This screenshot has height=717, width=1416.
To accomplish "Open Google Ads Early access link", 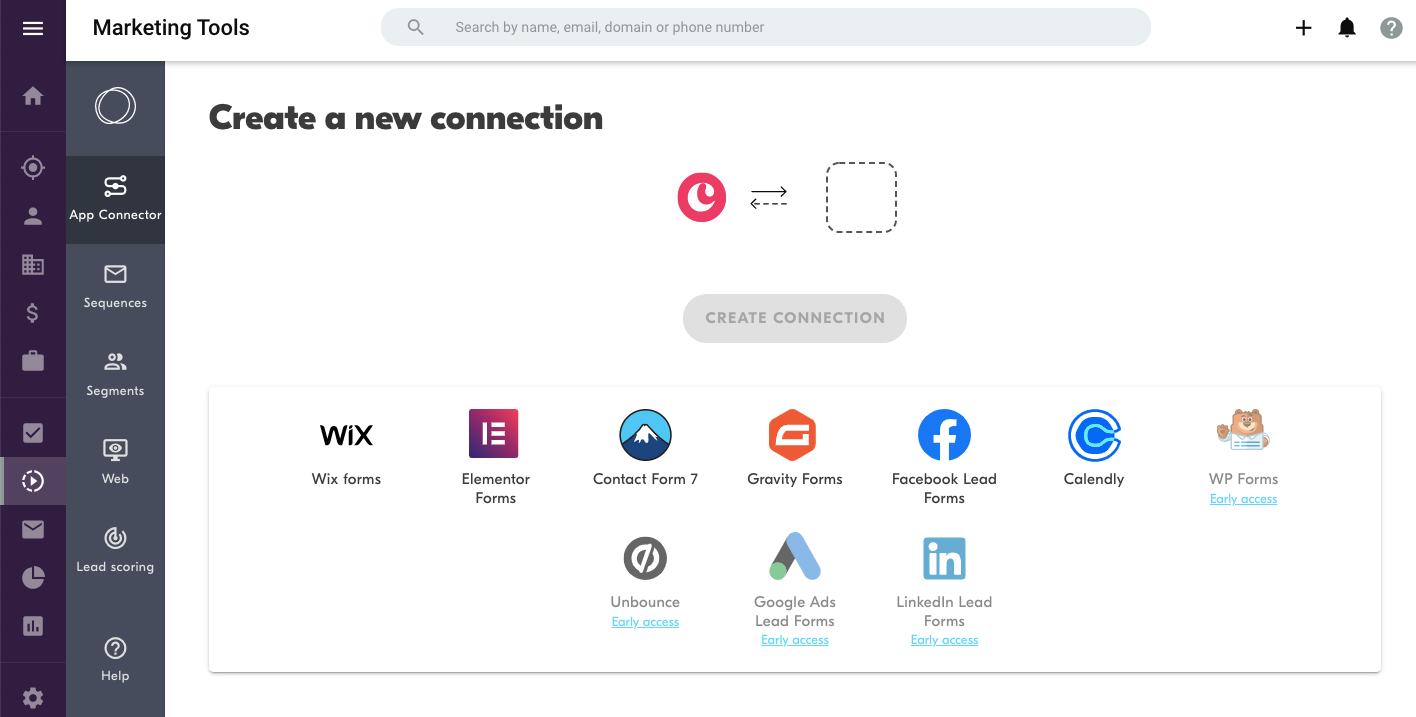I will [x=795, y=640].
